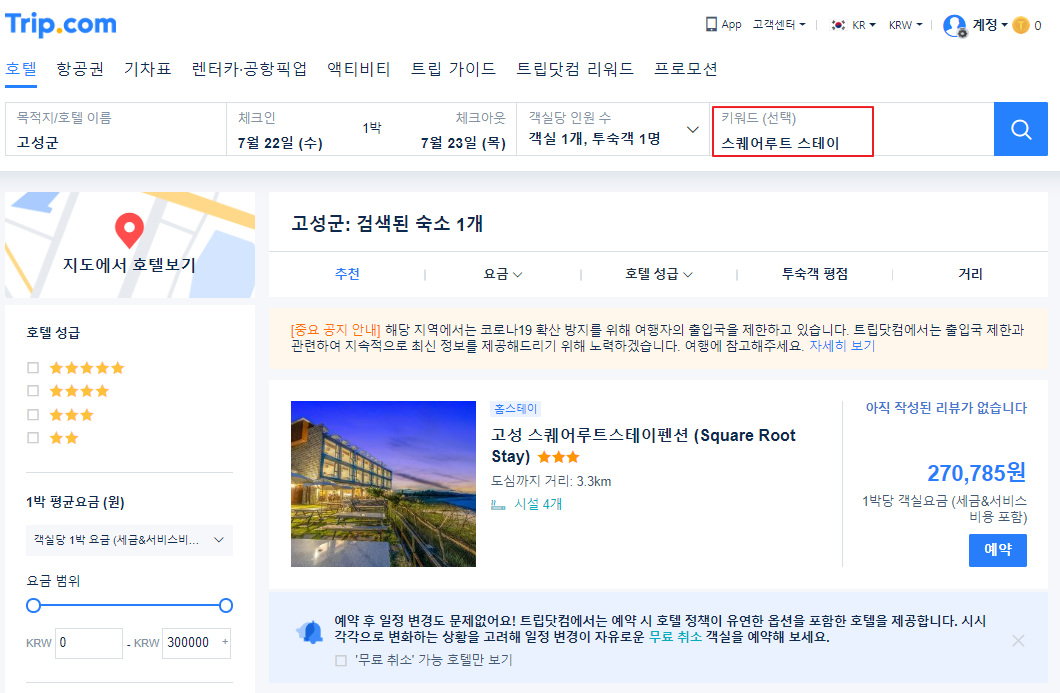
Task: Select the 트립 가이드 tab
Action: [x=454, y=69]
